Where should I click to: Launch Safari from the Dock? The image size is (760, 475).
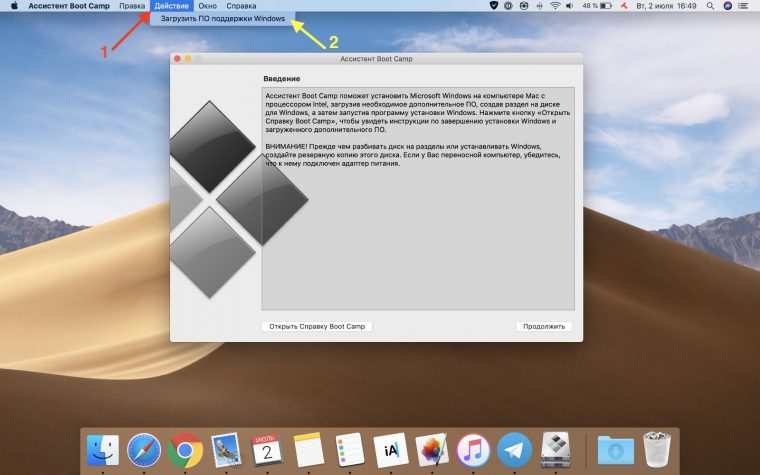click(144, 450)
